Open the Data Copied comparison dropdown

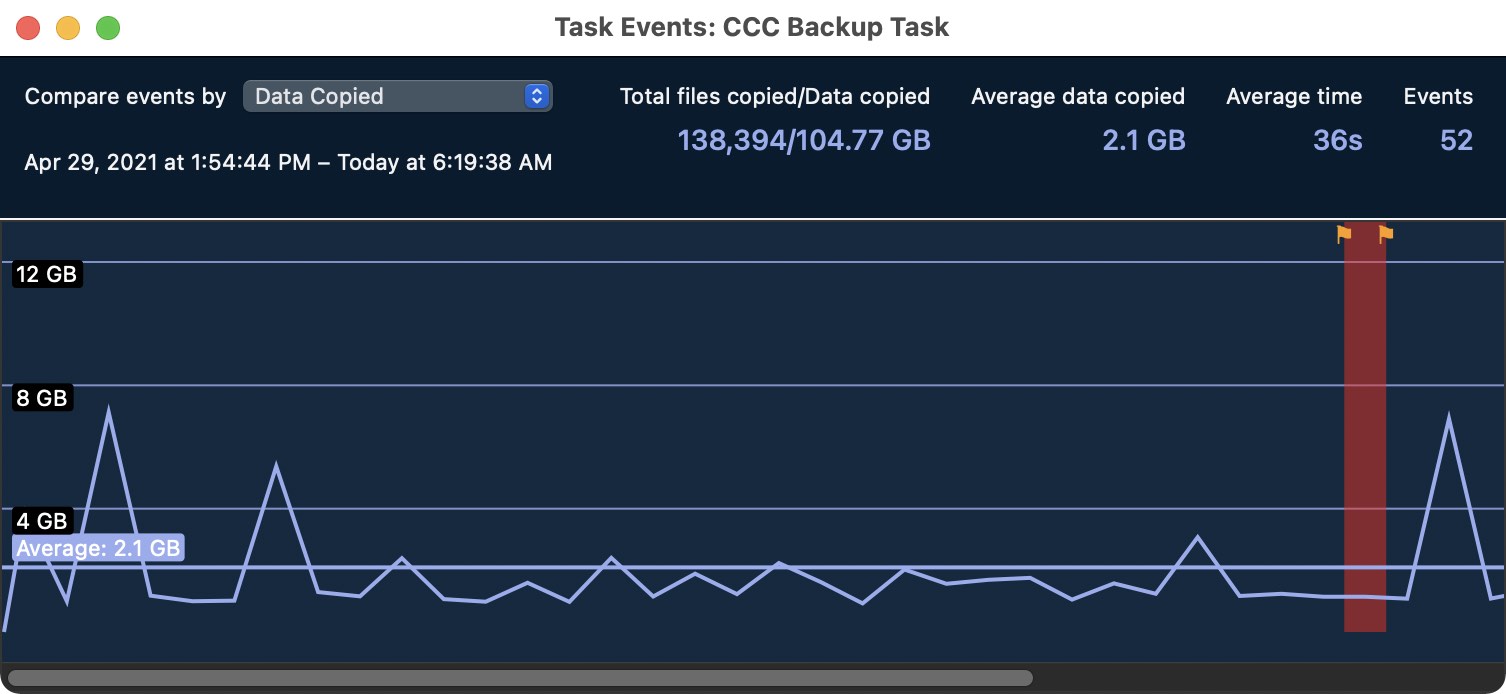(397, 96)
